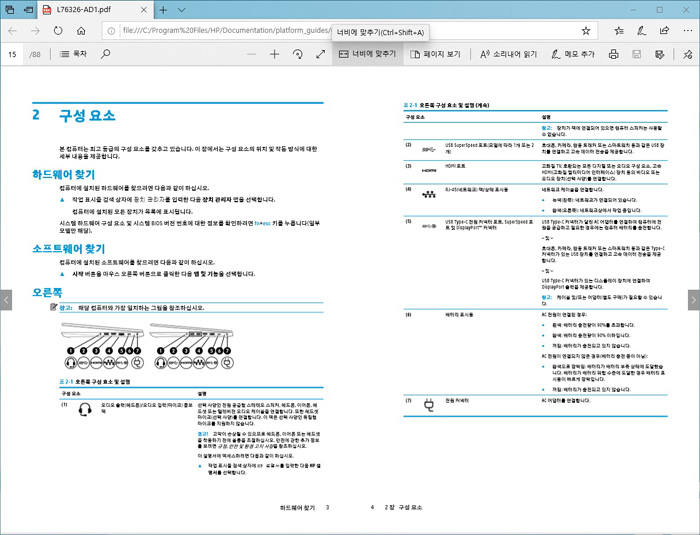Image resolution: width=700 pixels, height=535 pixels.
Task: Click the set tabs aside icon
Action: pos(28,9)
